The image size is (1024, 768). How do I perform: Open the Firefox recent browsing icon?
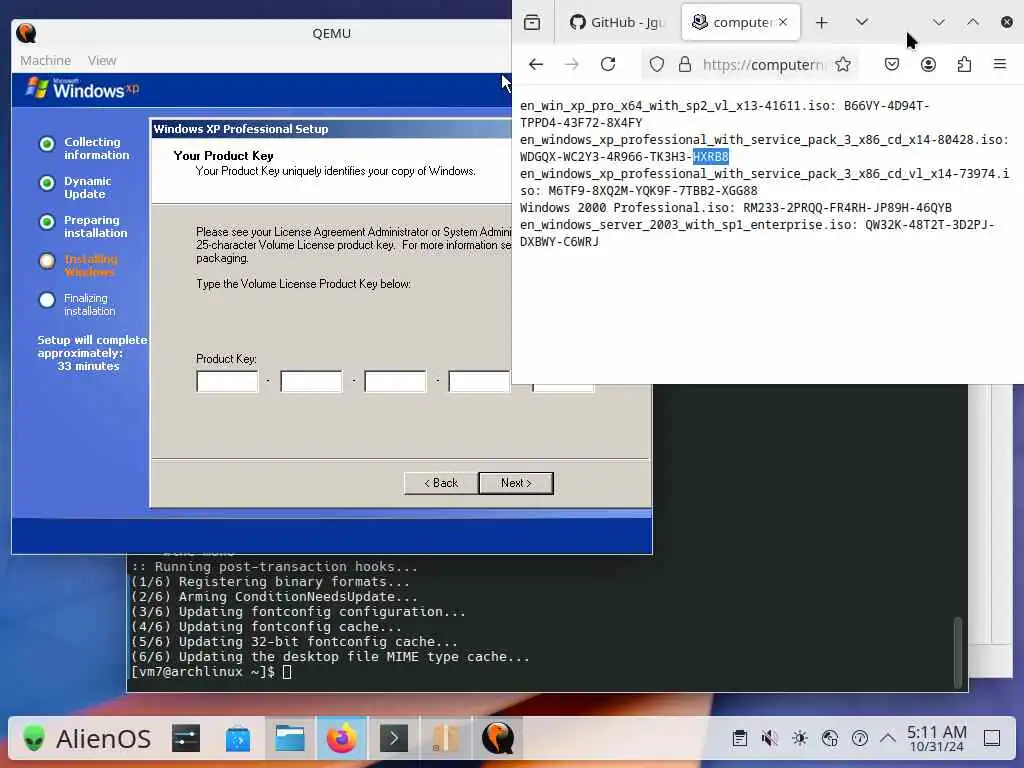point(532,22)
